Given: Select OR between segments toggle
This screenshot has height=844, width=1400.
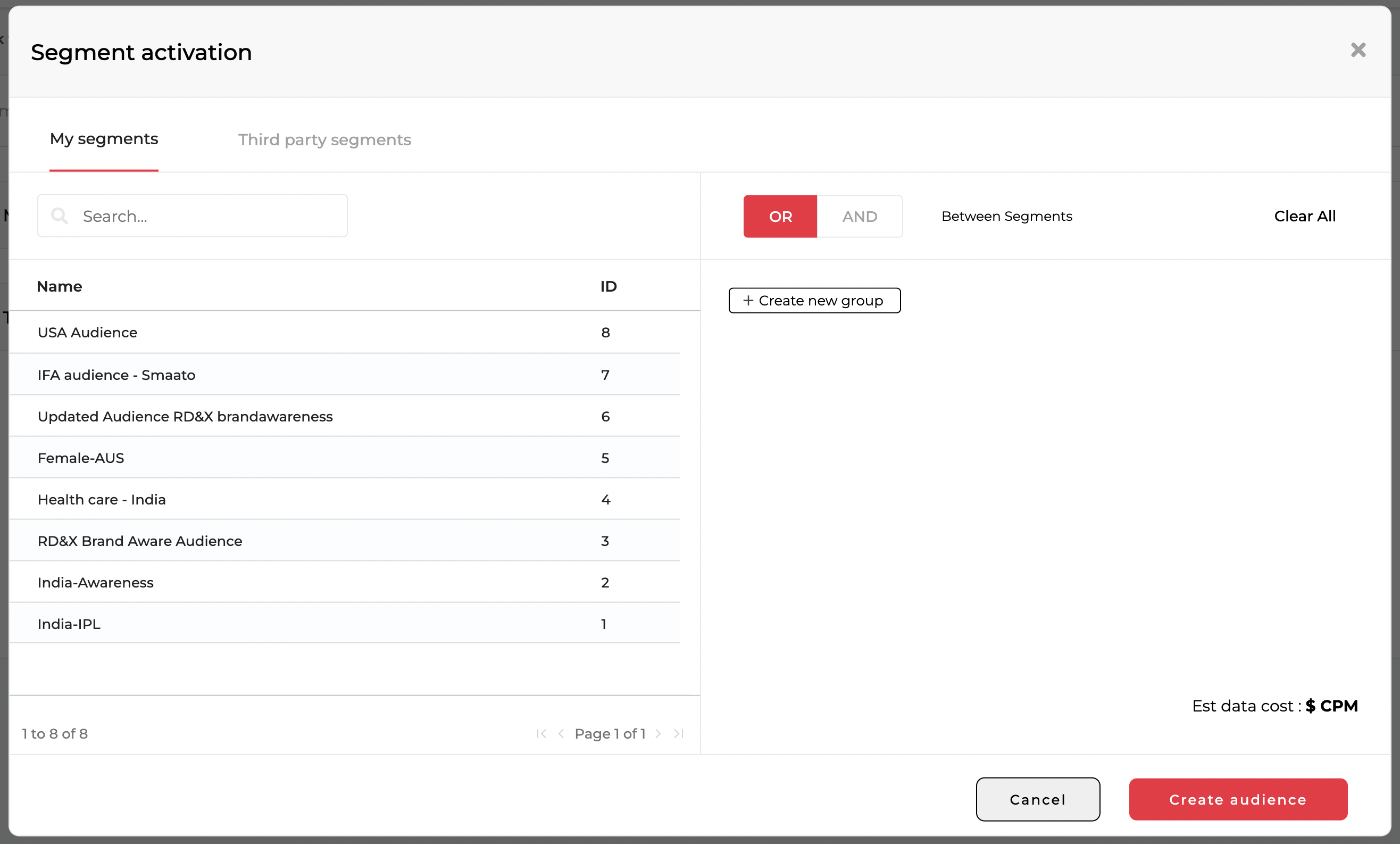Looking at the screenshot, I should pos(780,216).
